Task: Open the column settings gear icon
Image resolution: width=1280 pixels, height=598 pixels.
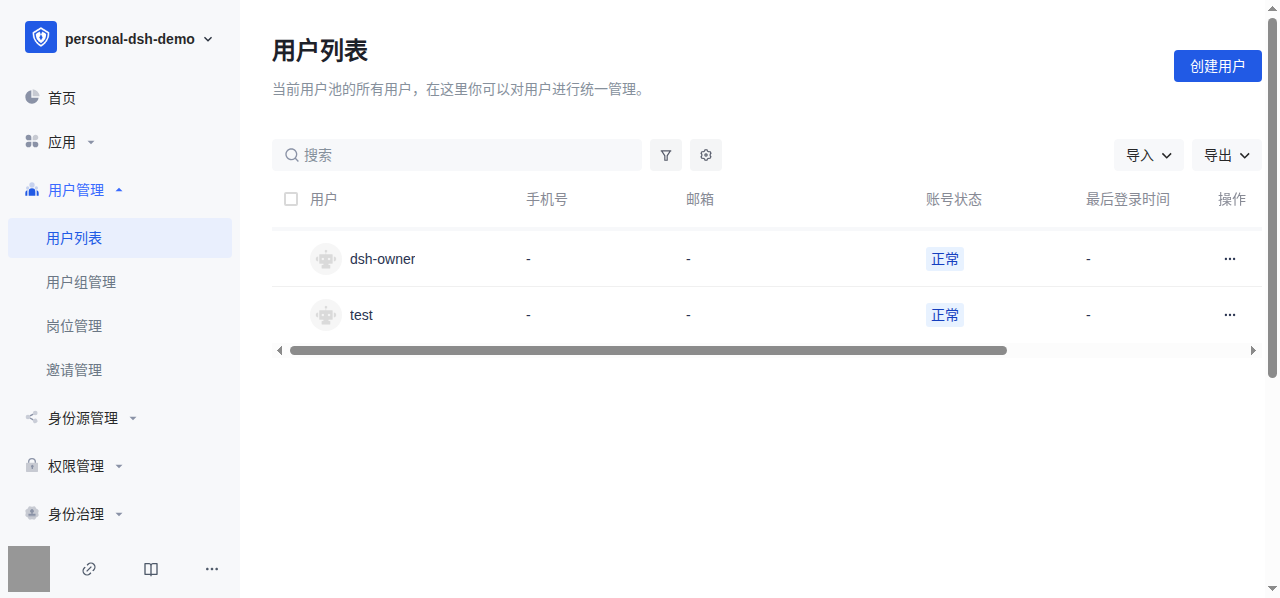Action: [x=706, y=155]
